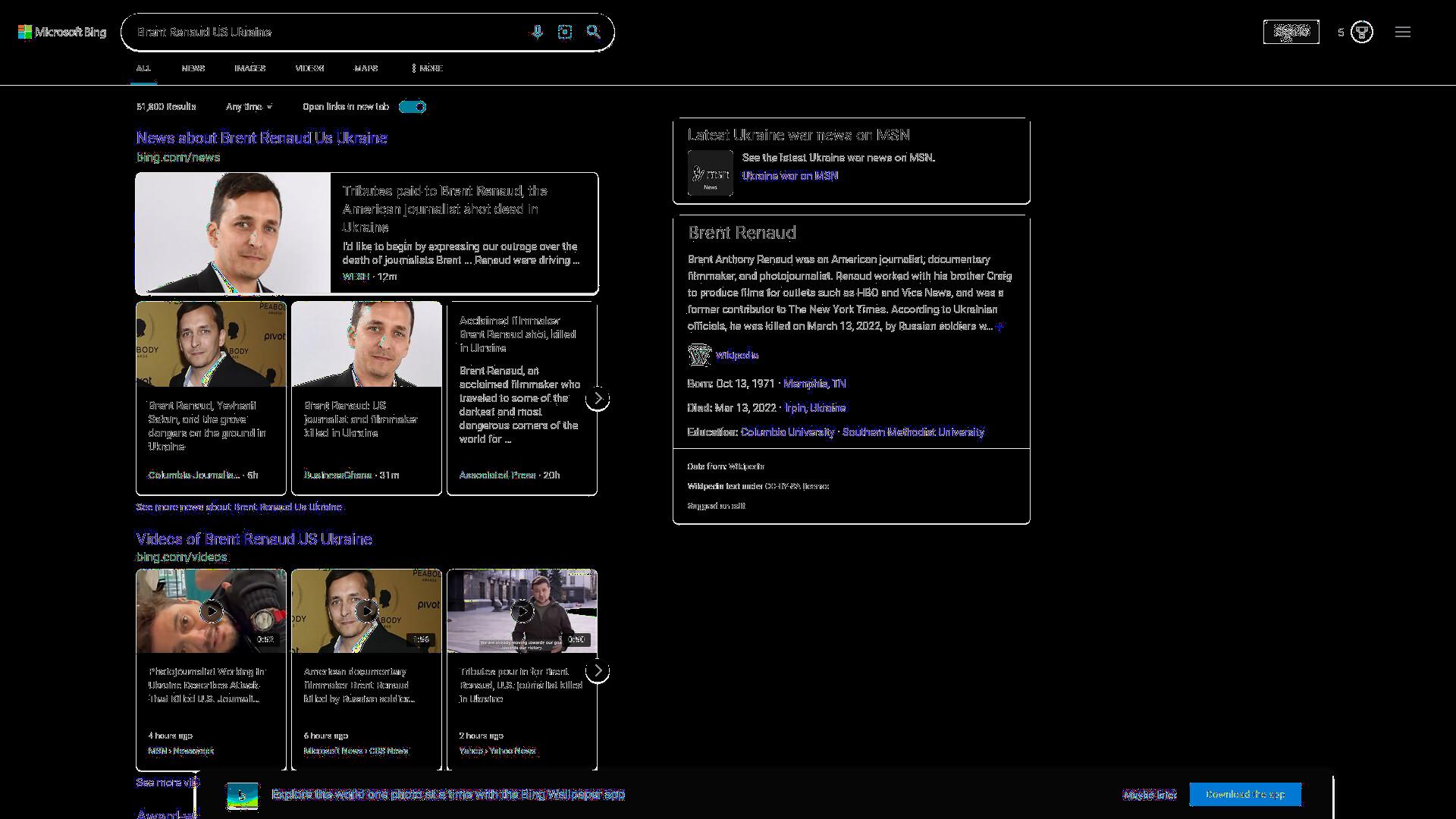
Task: Open Brent Renaud: US journalist and filmmaker article
Action: pyautogui.click(x=361, y=419)
